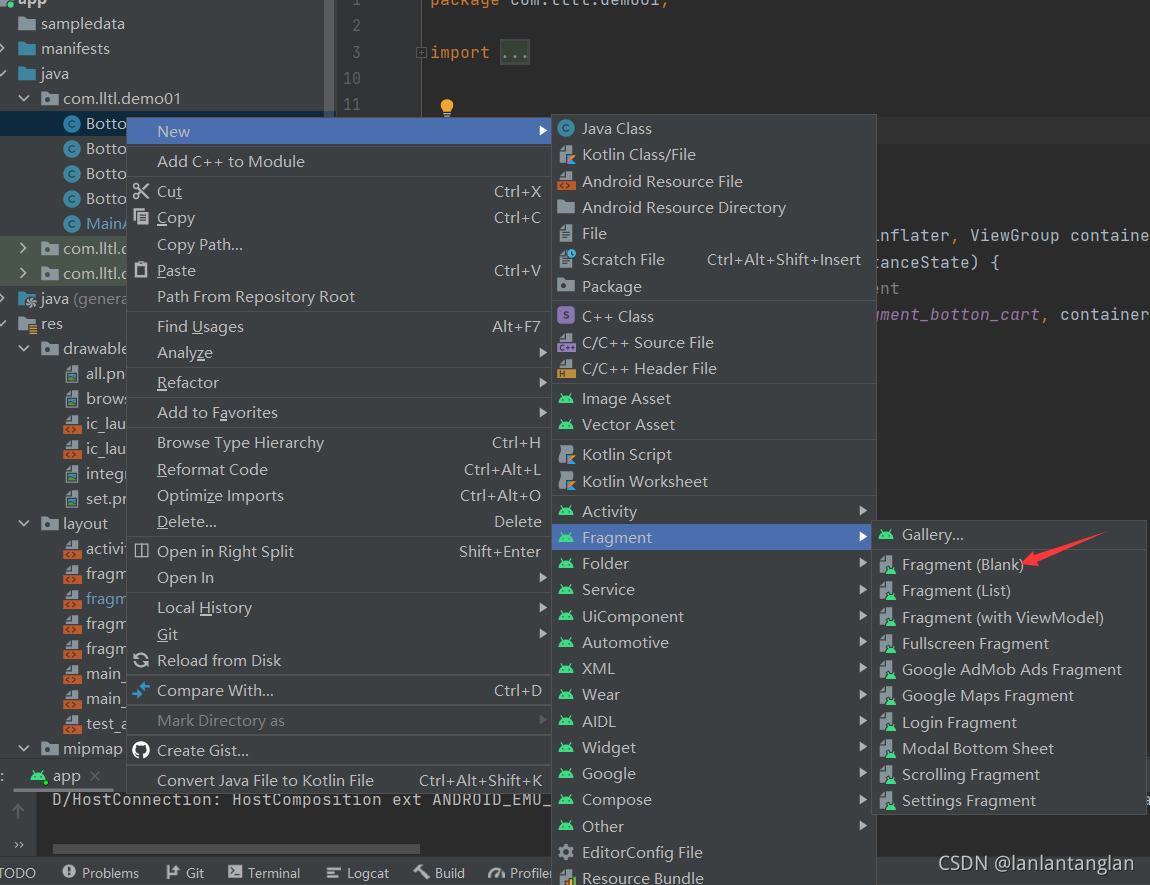
Task: Click the Paste clipboard icon
Action: [x=141, y=270]
